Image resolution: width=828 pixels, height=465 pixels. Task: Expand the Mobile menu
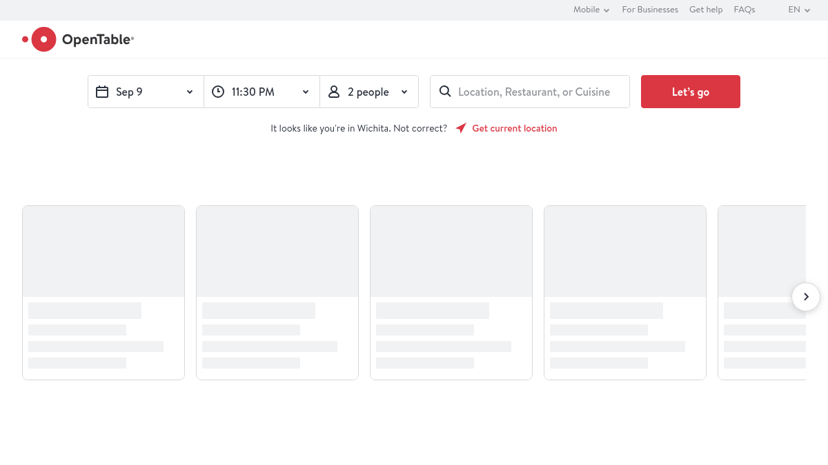[591, 10]
